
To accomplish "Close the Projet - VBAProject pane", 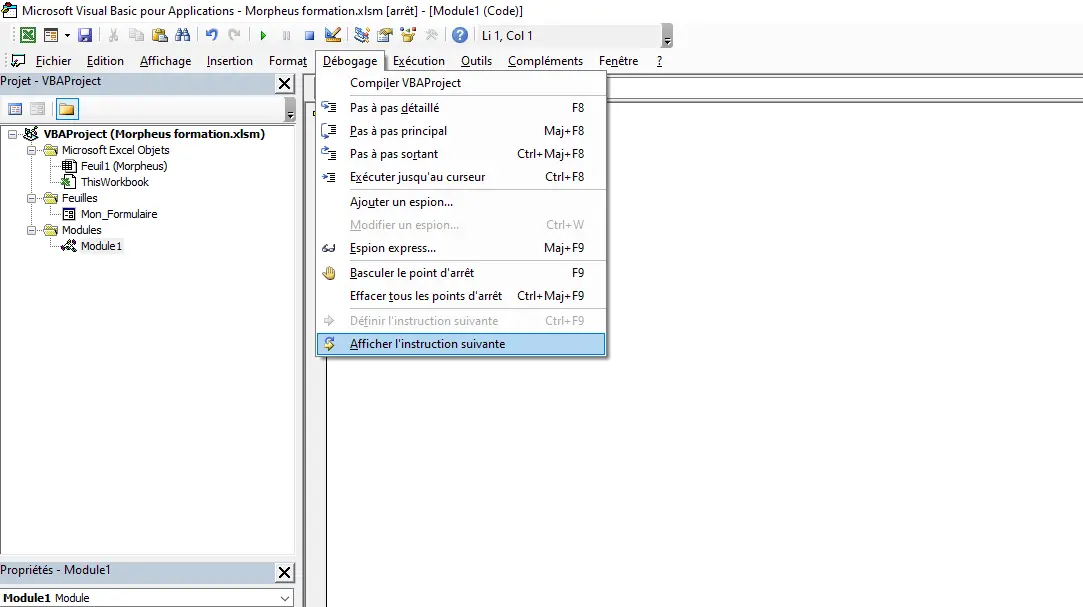I will 285,84.
